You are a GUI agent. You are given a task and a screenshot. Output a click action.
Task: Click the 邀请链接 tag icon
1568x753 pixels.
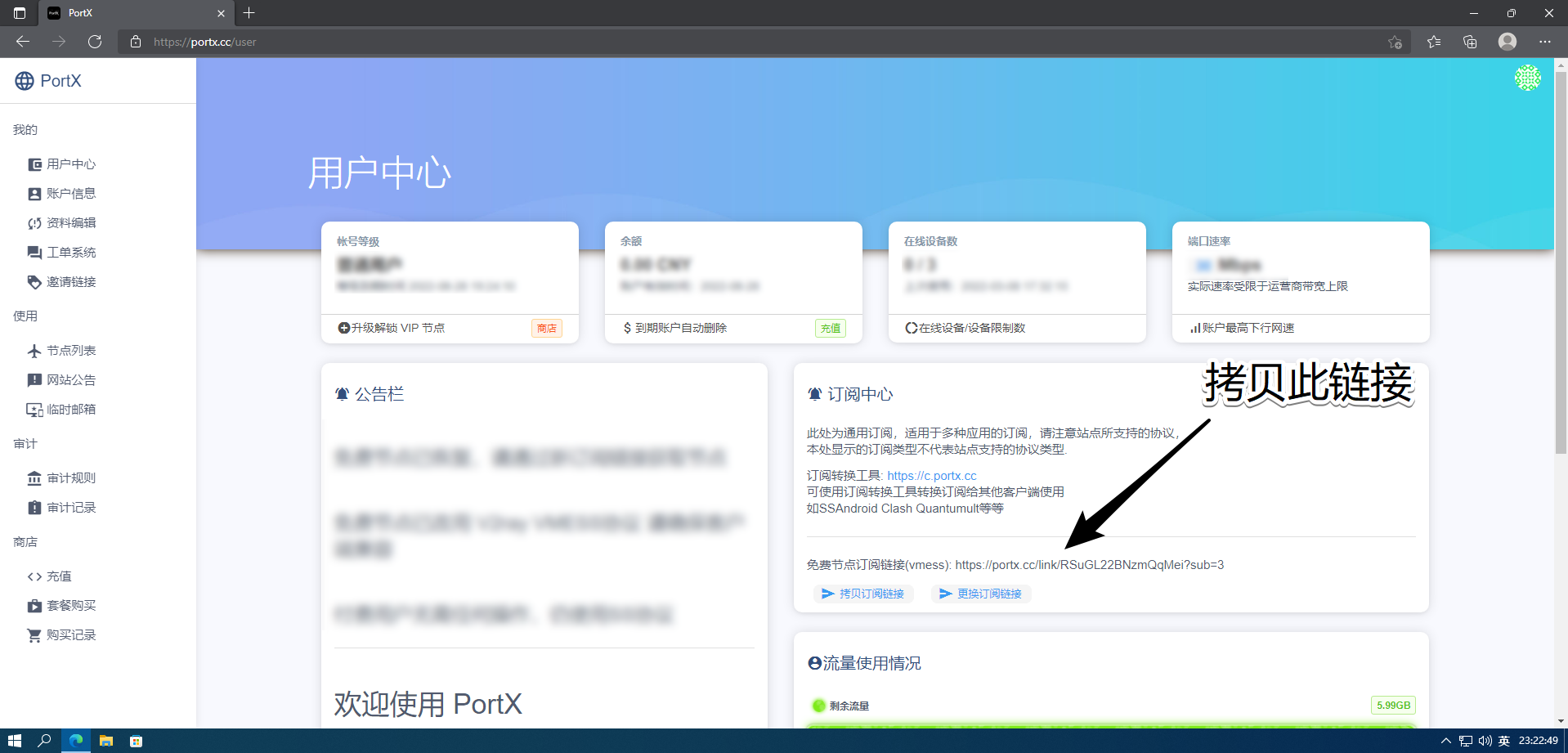pyautogui.click(x=34, y=282)
